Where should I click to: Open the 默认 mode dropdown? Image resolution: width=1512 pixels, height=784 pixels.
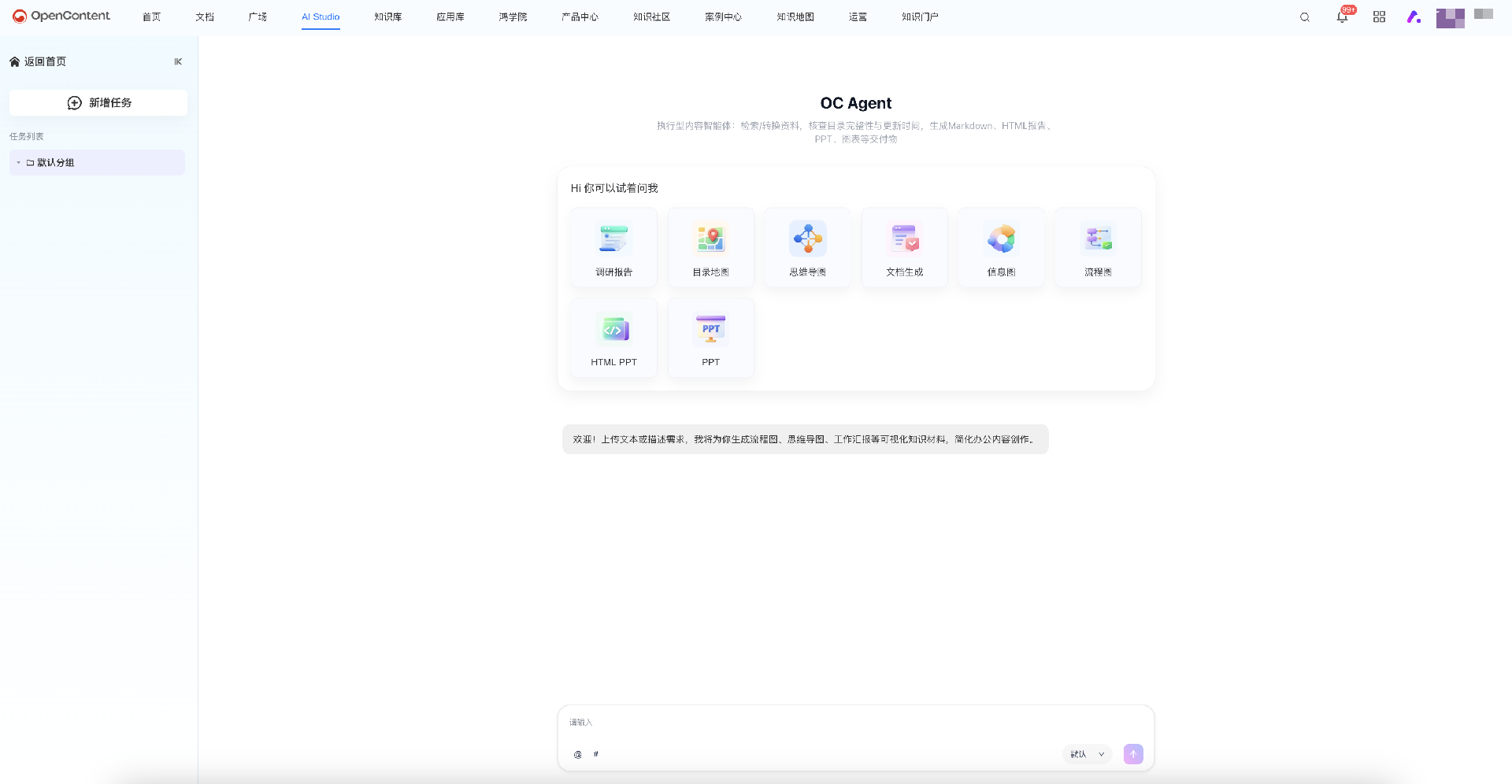pos(1088,754)
